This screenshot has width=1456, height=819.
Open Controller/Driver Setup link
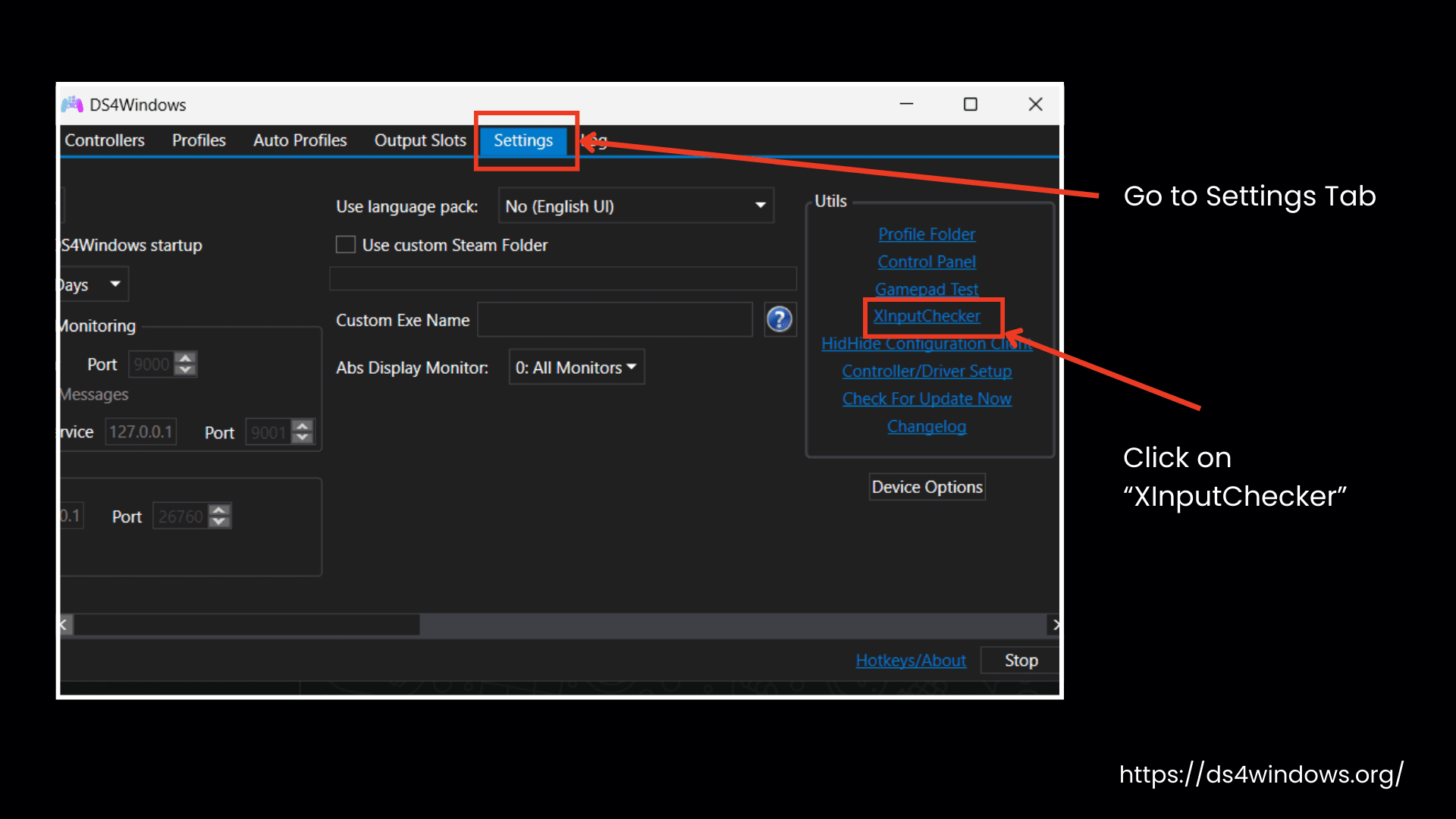927,372
